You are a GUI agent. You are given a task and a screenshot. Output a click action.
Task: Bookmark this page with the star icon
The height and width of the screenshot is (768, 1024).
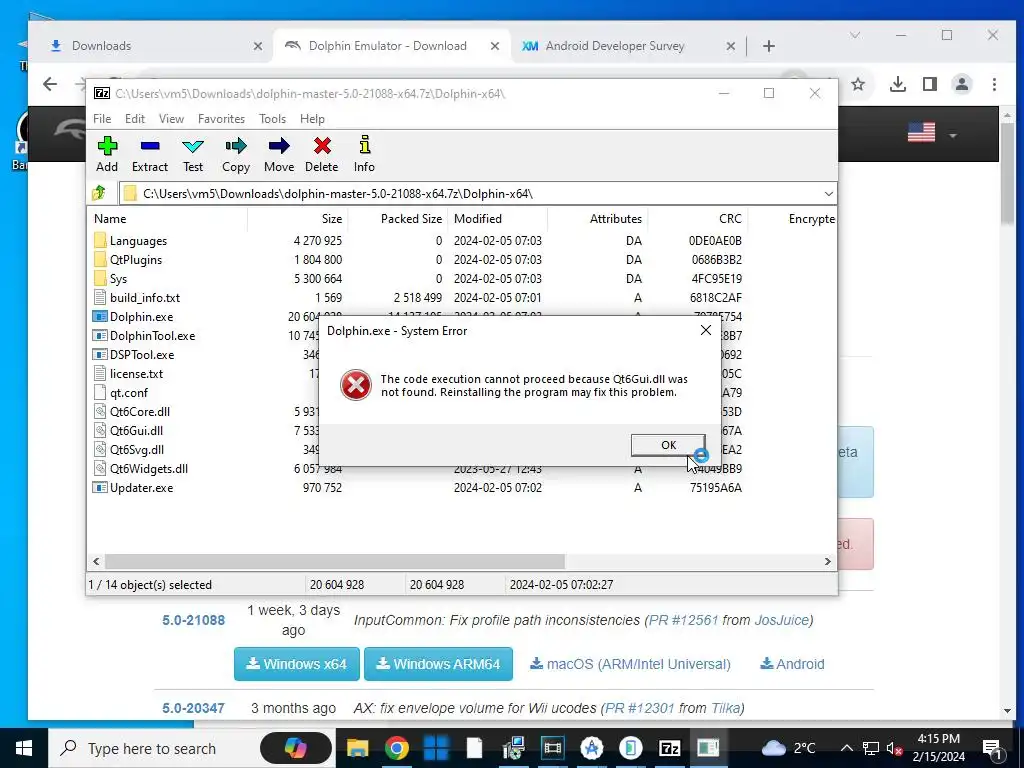(858, 84)
